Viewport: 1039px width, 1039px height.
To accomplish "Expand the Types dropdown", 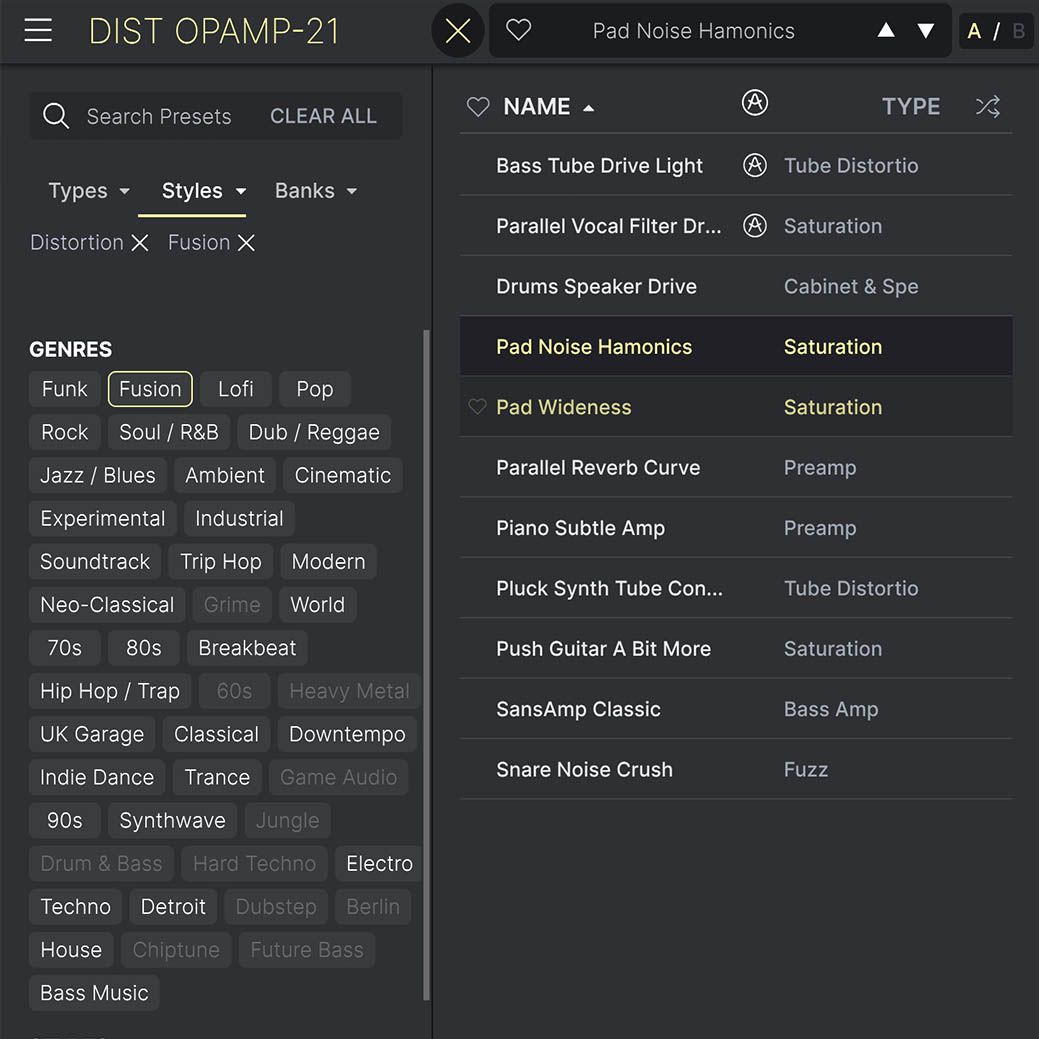I will (89, 191).
